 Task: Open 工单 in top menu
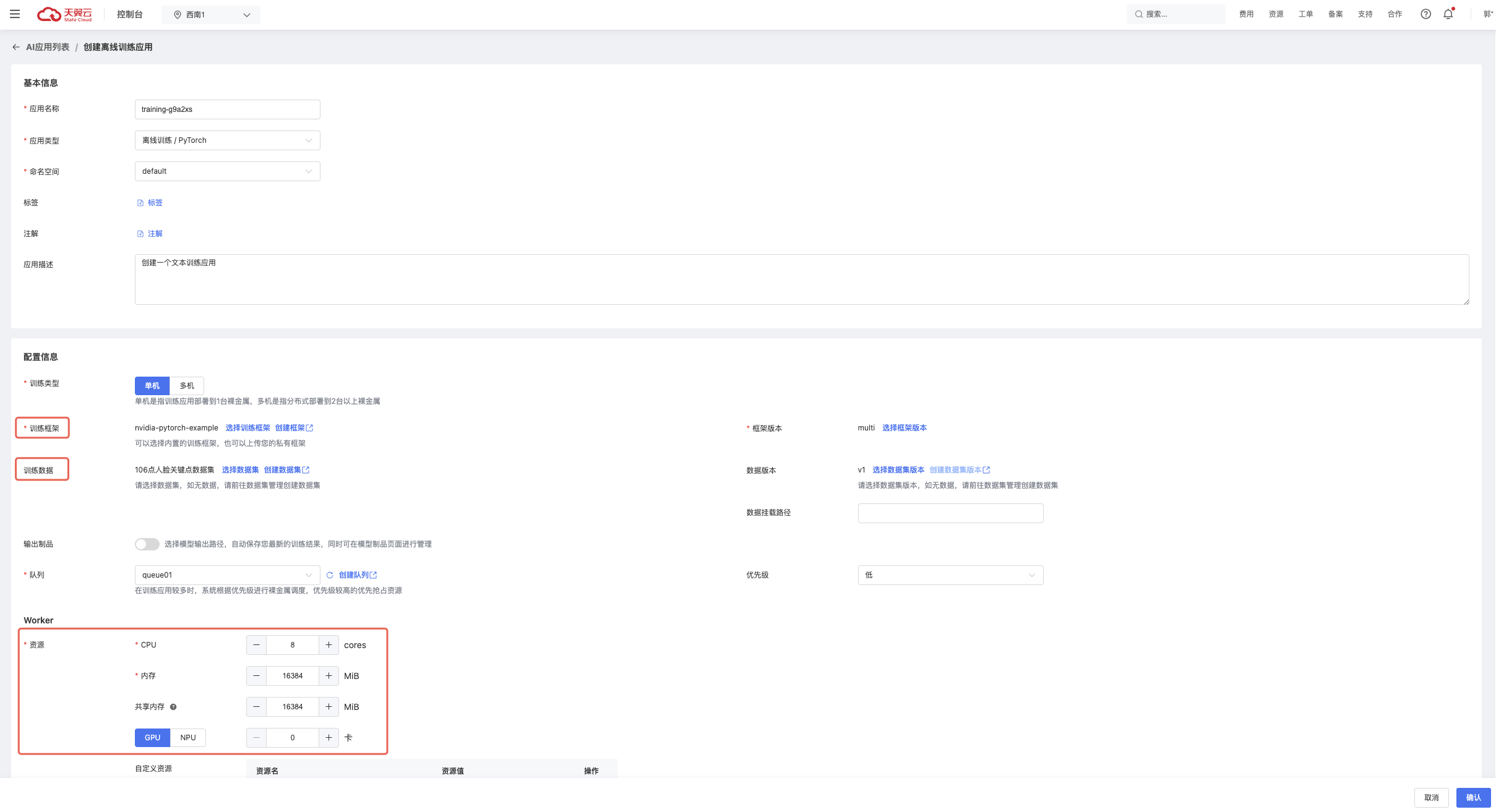pos(1305,14)
